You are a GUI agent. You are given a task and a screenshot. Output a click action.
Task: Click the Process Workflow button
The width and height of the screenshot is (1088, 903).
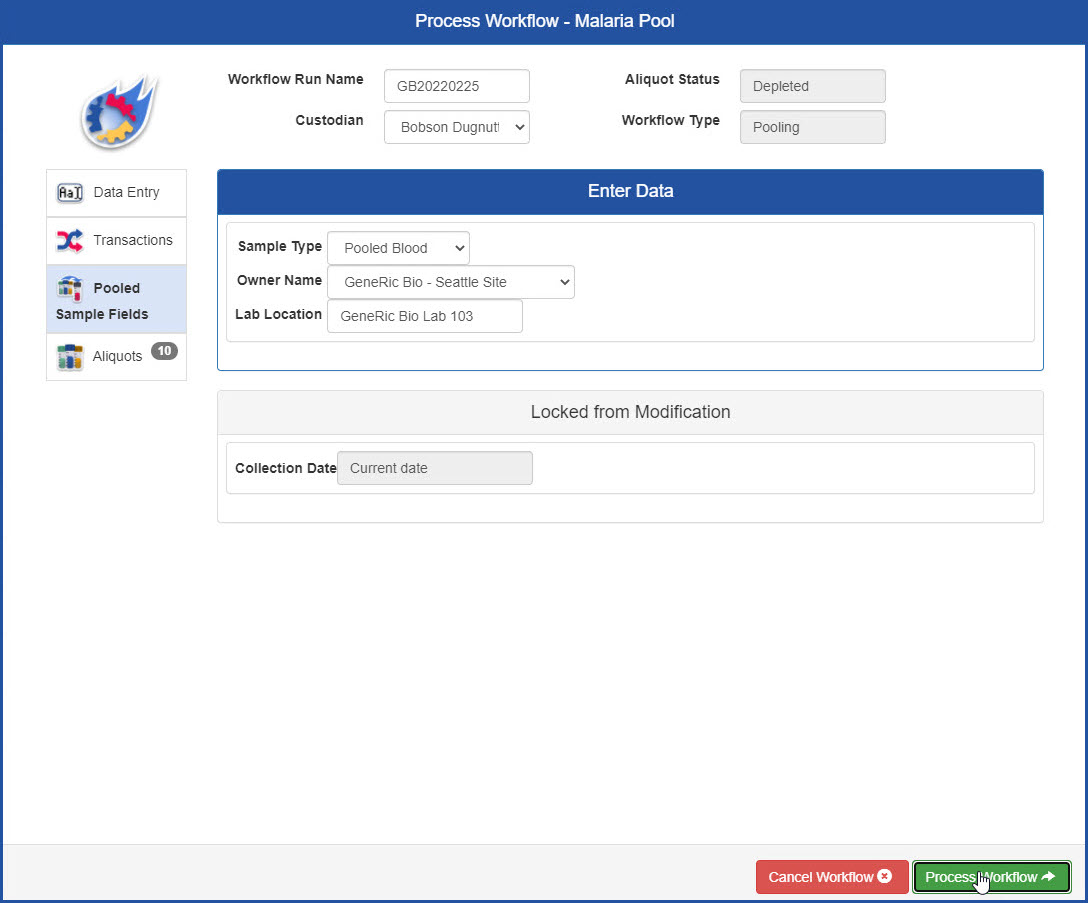pyautogui.click(x=992, y=876)
